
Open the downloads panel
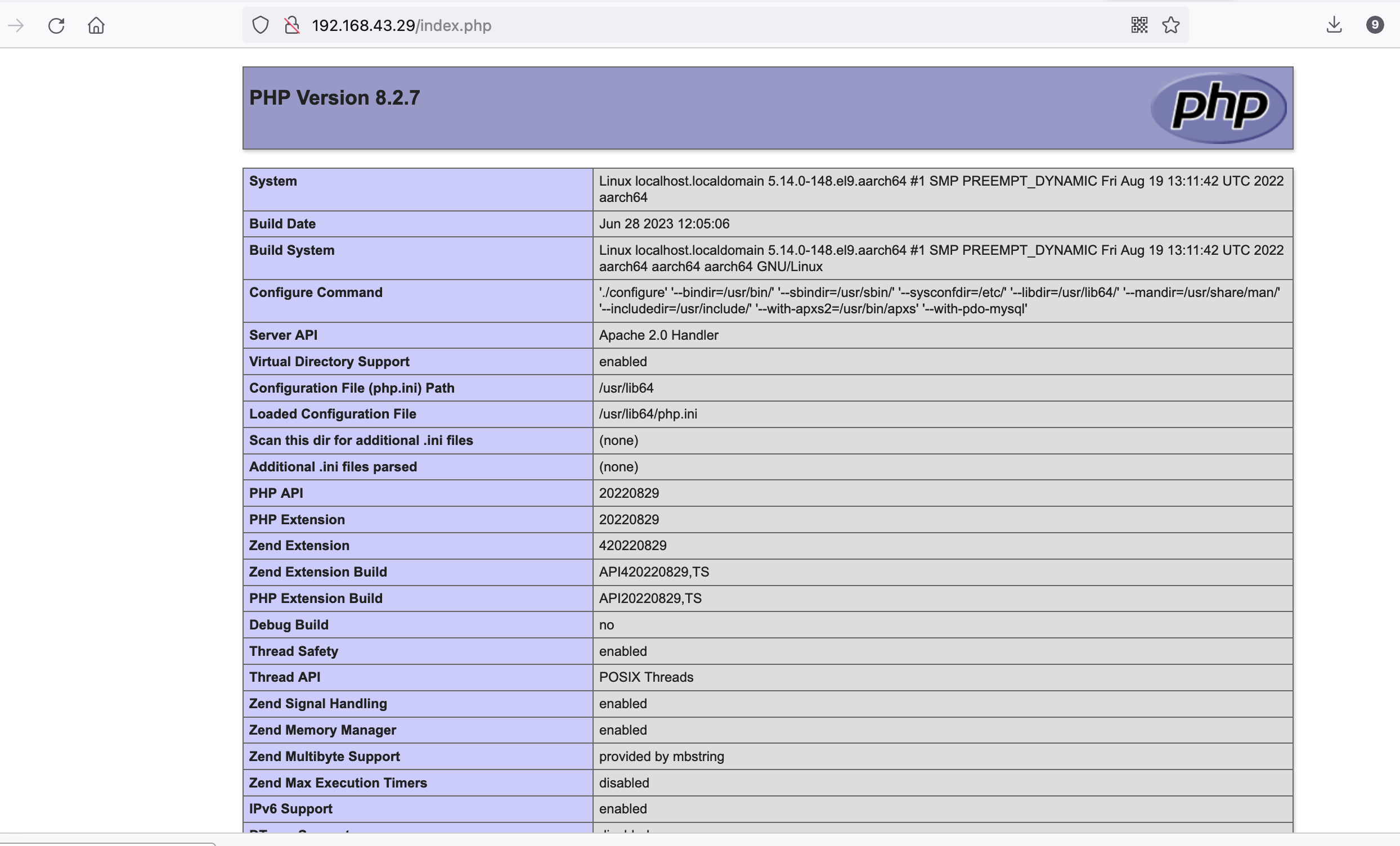1334,25
